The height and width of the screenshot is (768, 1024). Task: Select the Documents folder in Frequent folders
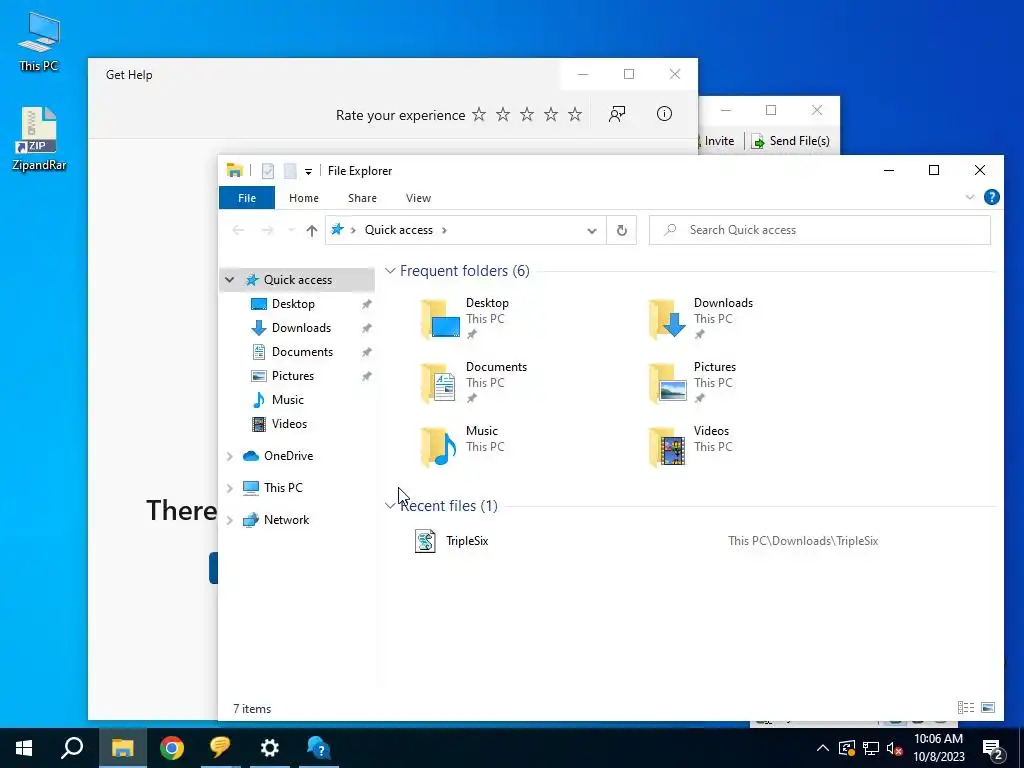coord(474,383)
